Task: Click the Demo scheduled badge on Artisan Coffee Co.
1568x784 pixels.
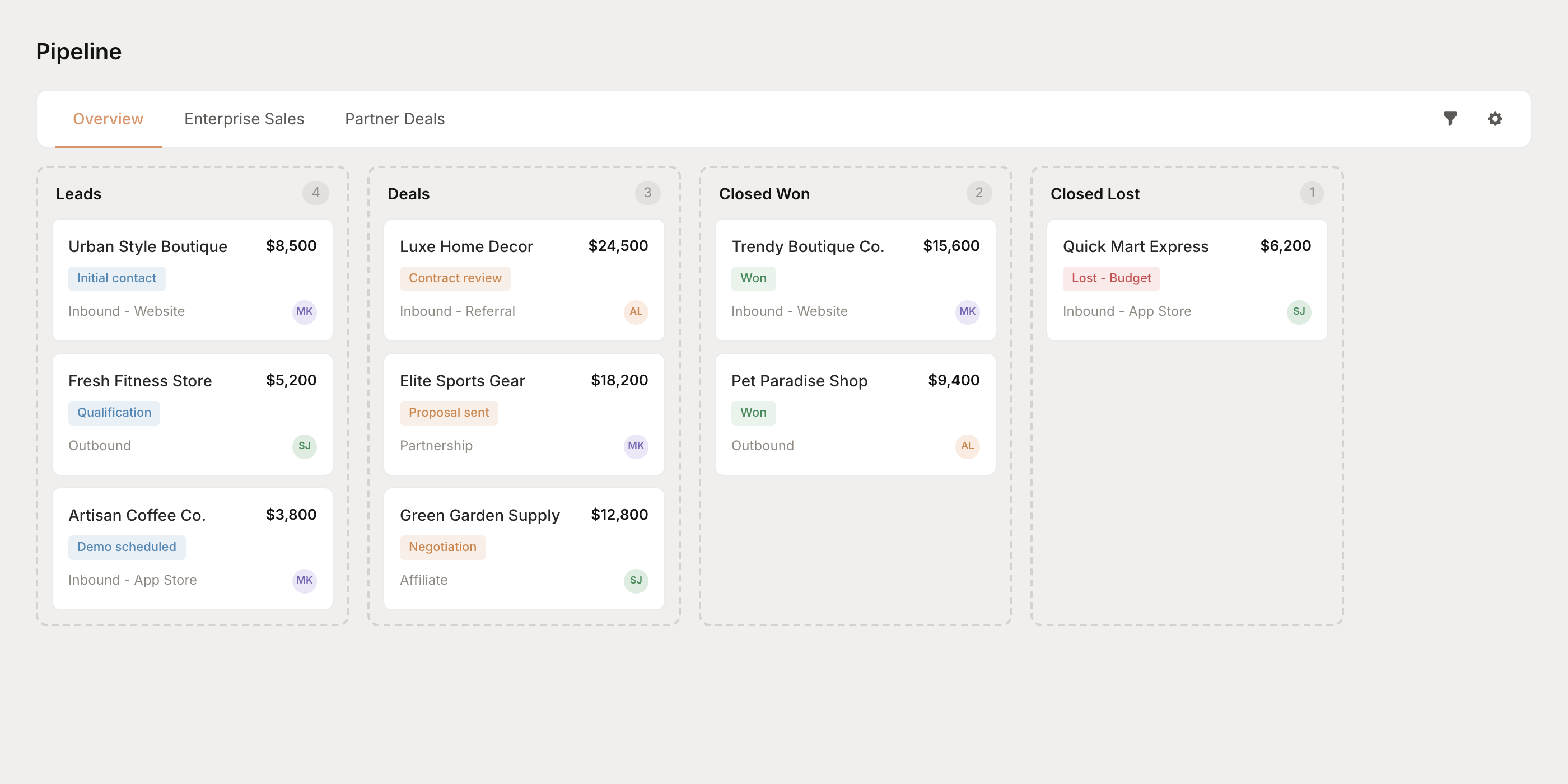Action: click(127, 547)
